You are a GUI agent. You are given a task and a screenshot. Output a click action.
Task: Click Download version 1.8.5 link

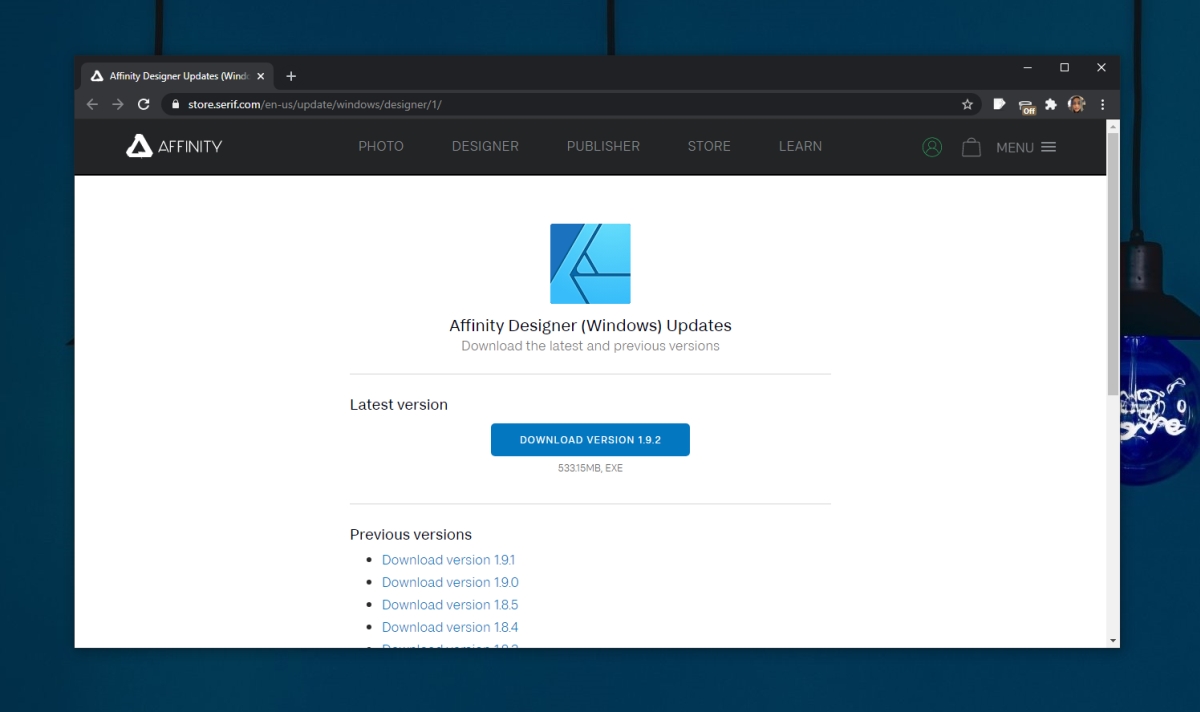pos(450,605)
